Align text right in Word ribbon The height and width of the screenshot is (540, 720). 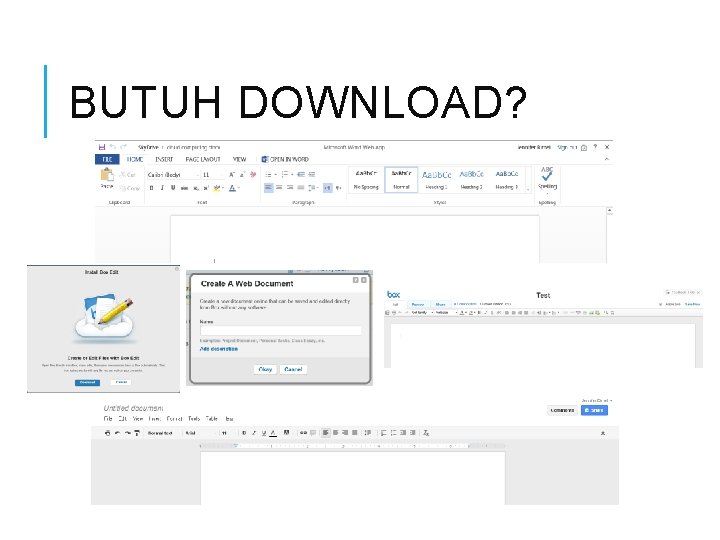[x=290, y=187]
